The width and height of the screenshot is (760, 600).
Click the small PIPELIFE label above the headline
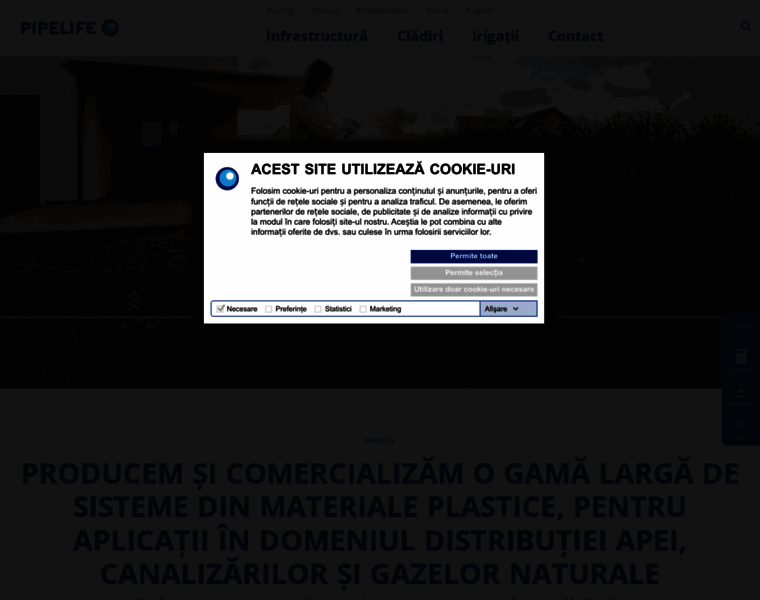380,441
